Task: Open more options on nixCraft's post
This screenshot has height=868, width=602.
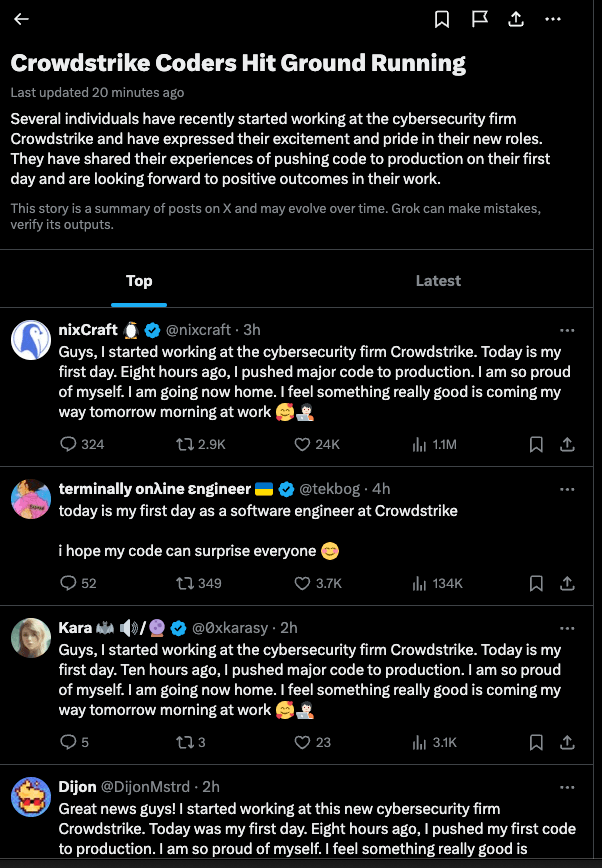Action: coord(567,330)
